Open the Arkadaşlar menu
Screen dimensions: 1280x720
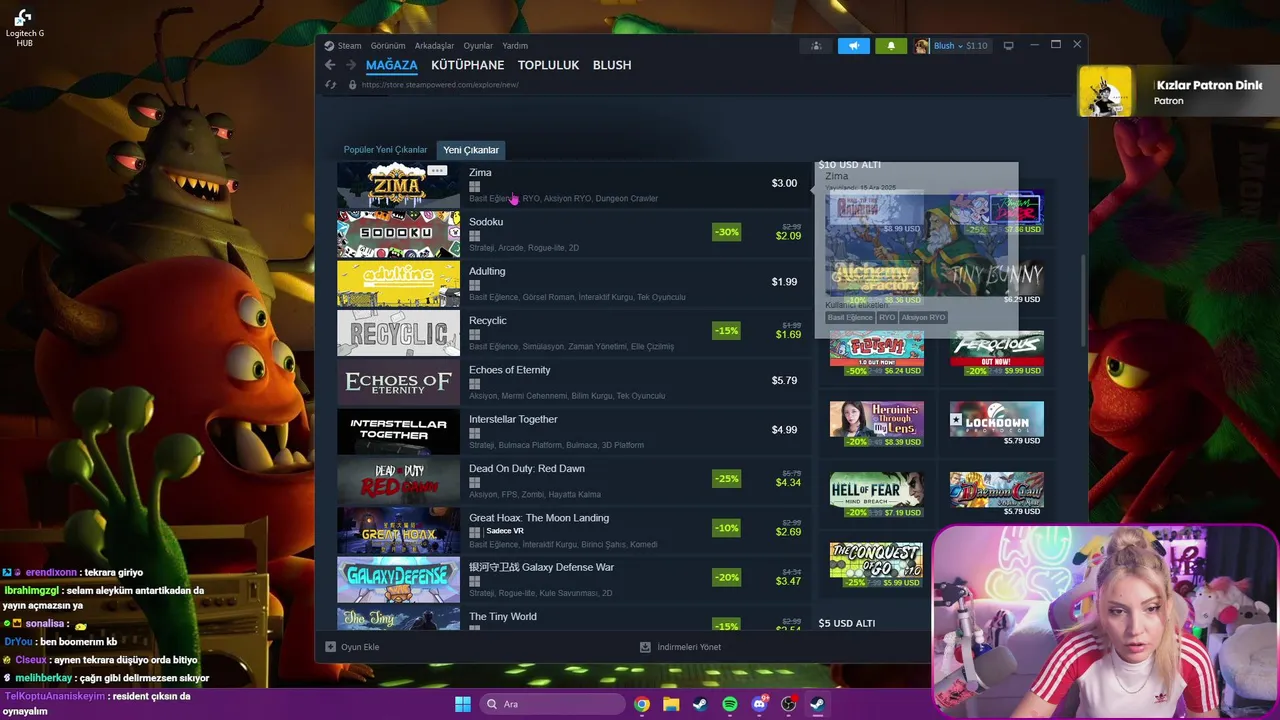click(x=434, y=46)
